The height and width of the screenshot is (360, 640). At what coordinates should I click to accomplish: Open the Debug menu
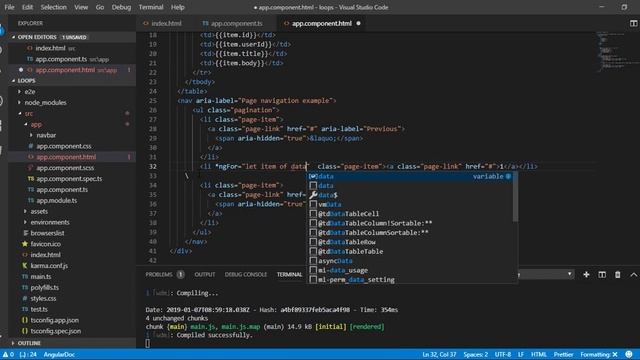[x=121, y=7]
